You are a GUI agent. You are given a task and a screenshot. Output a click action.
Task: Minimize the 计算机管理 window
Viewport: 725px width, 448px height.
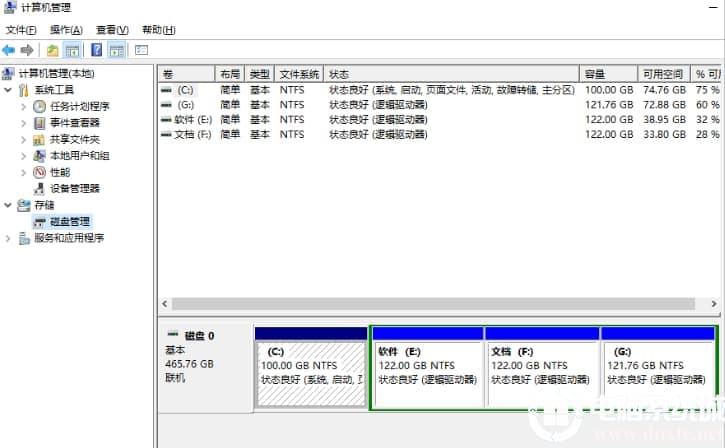(713, 7)
